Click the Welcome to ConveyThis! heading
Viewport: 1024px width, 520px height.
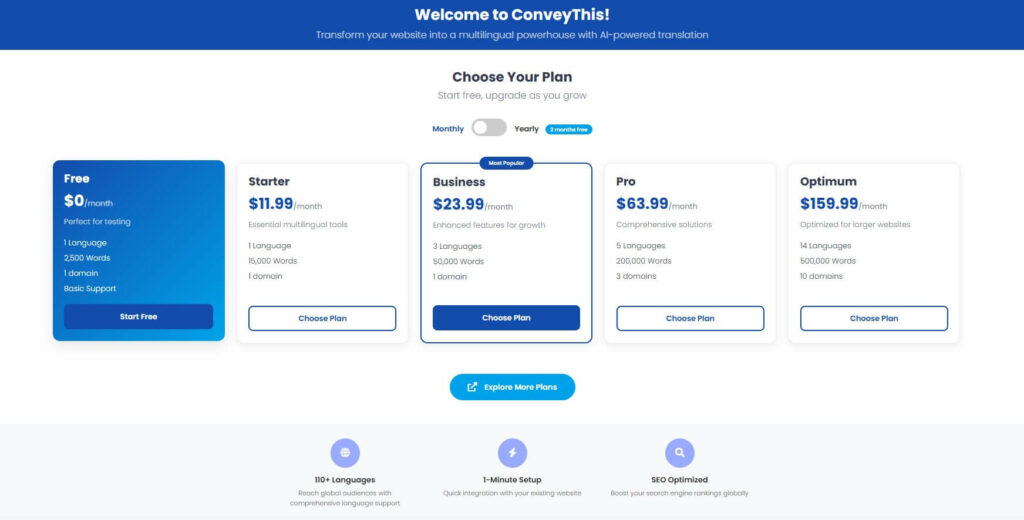click(512, 15)
